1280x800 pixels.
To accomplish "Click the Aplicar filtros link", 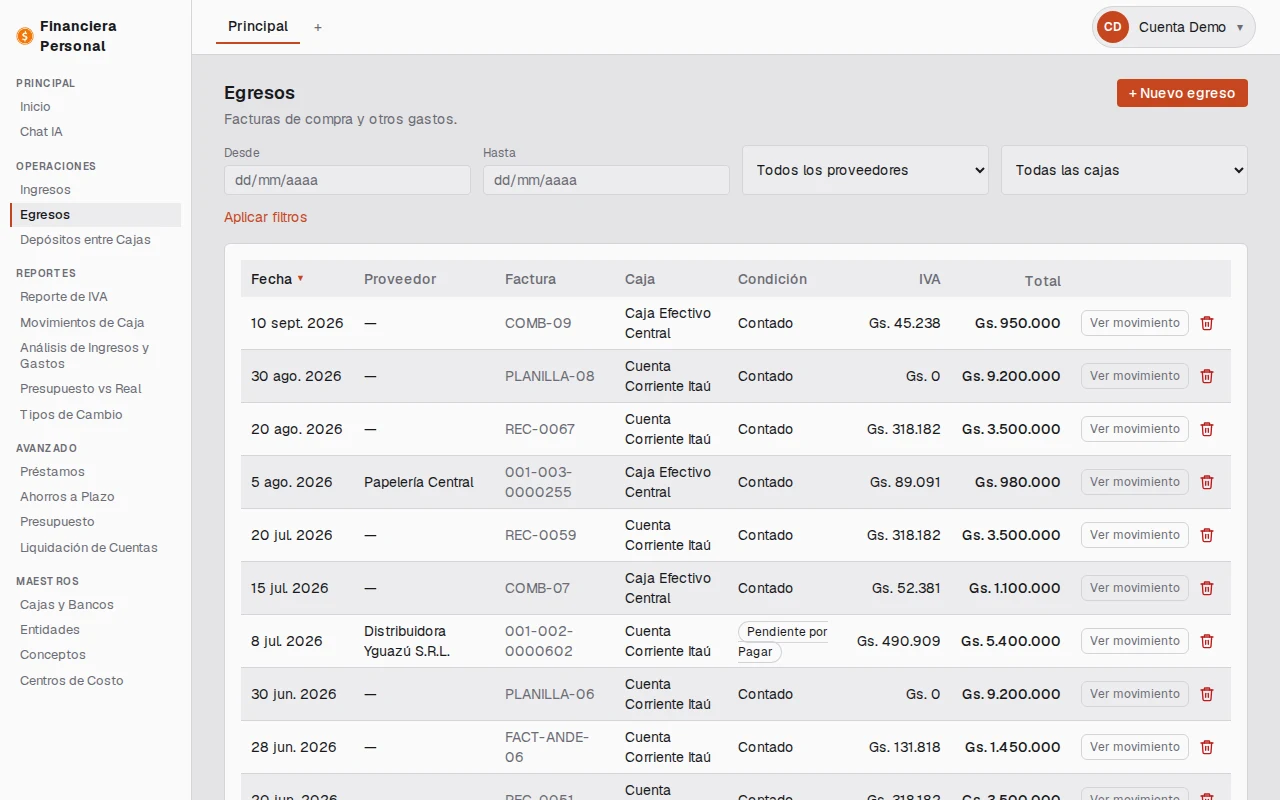I will (265, 217).
